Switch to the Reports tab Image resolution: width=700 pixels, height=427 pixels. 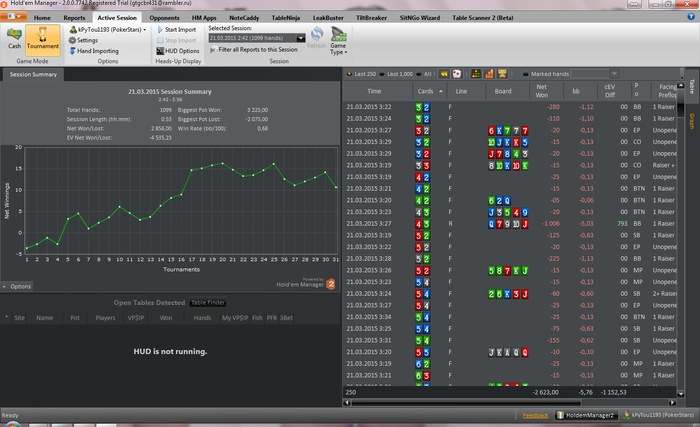point(74,18)
